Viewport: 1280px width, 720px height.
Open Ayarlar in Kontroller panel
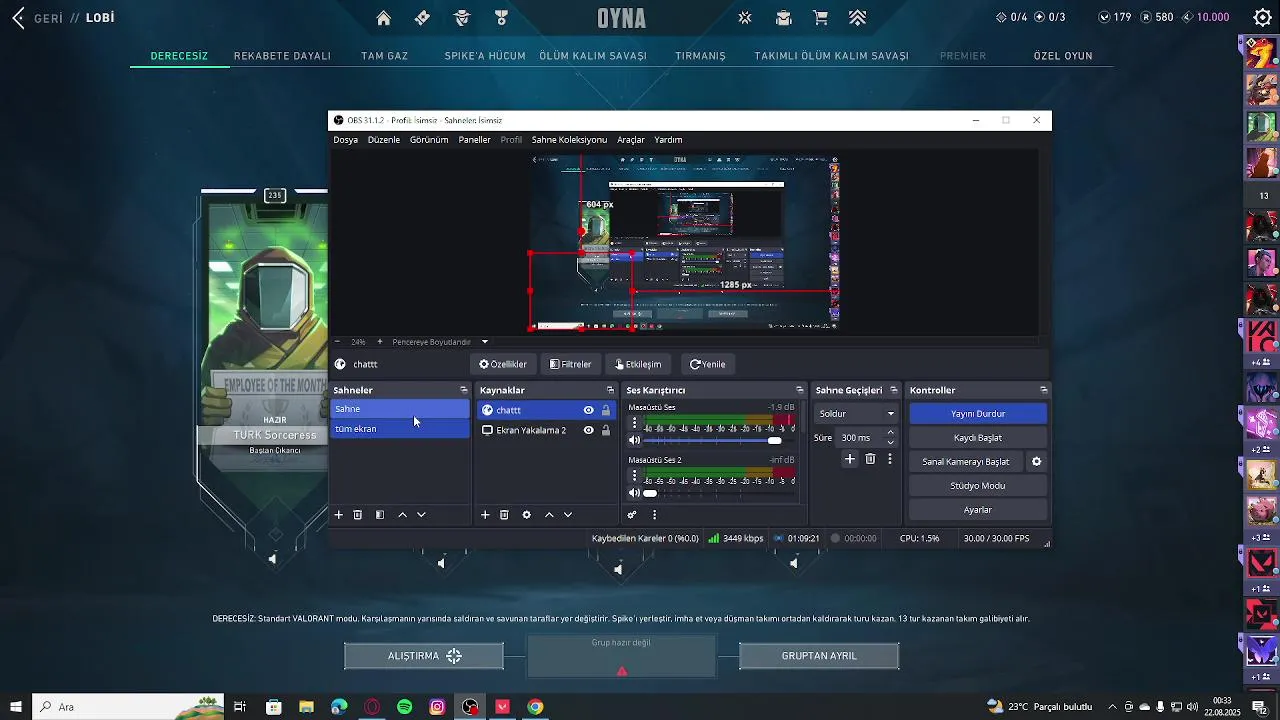(978, 510)
